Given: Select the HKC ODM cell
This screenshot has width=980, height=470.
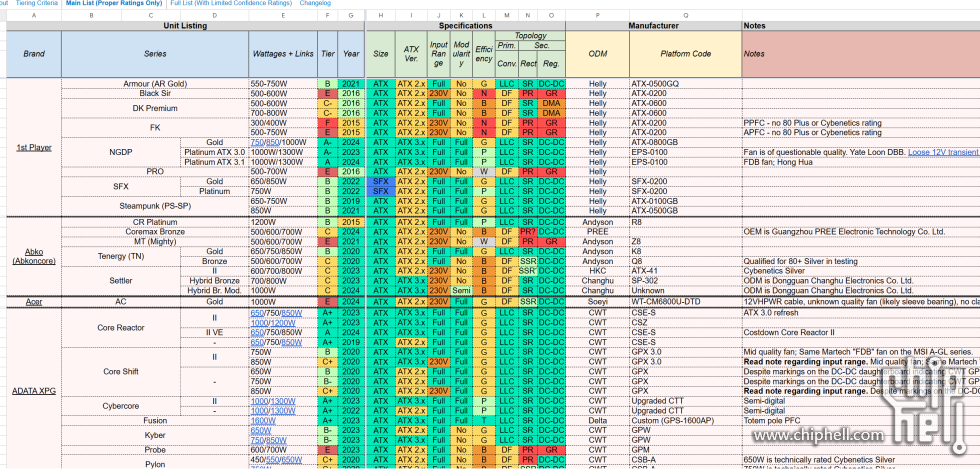Looking at the screenshot, I should click(598, 271).
